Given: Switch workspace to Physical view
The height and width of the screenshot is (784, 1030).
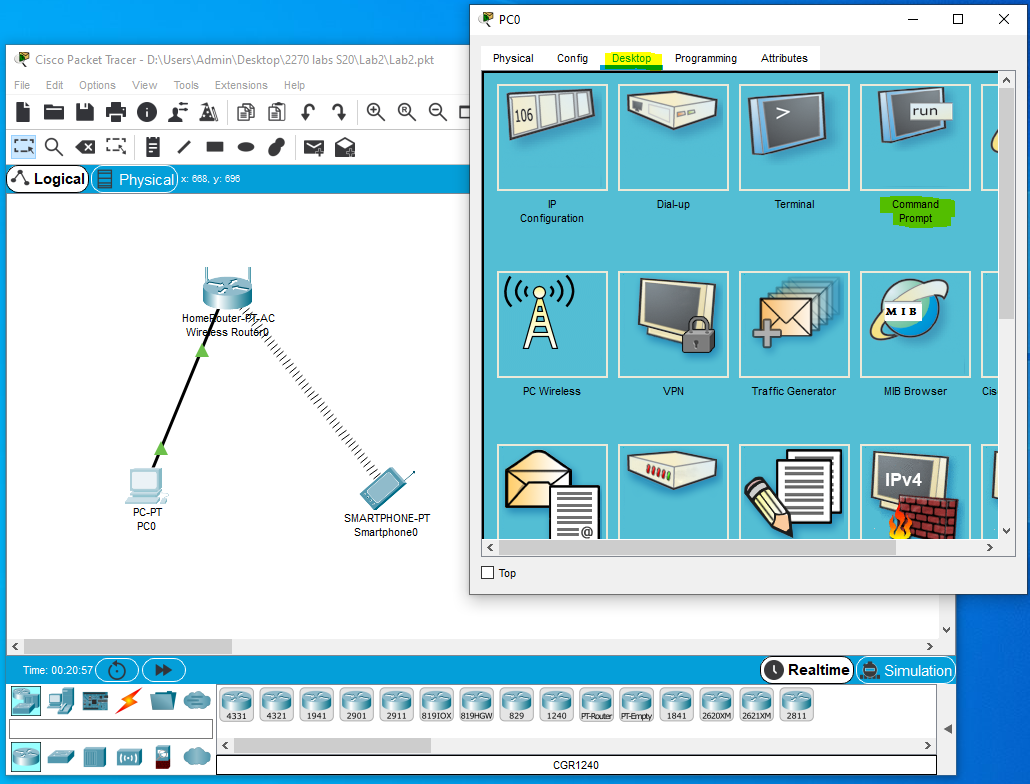Looking at the screenshot, I should coord(135,179).
